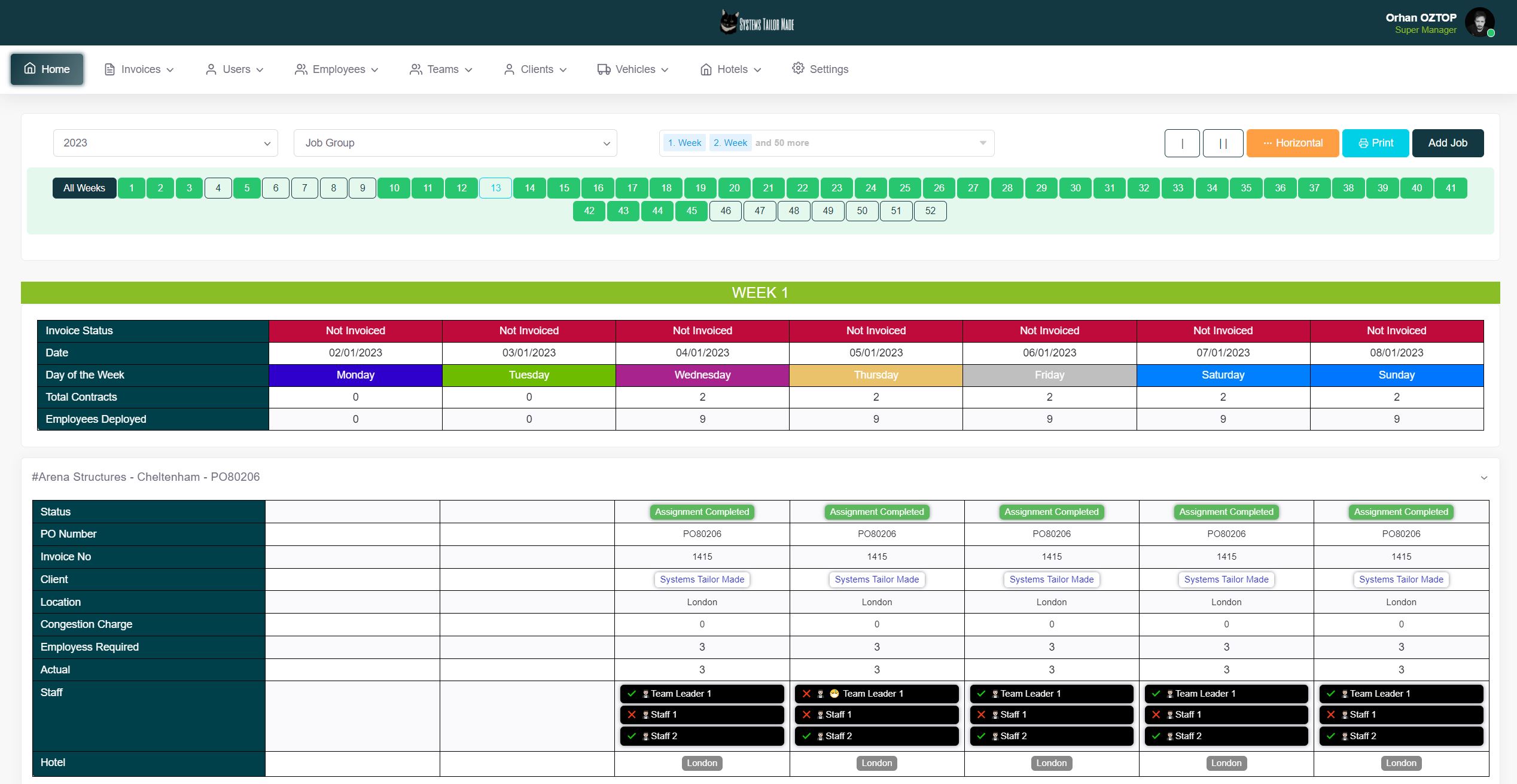Image resolution: width=1517 pixels, height=784 pixels.
Task: Open the 2023 year dropdown
Action: pos(165,143)
